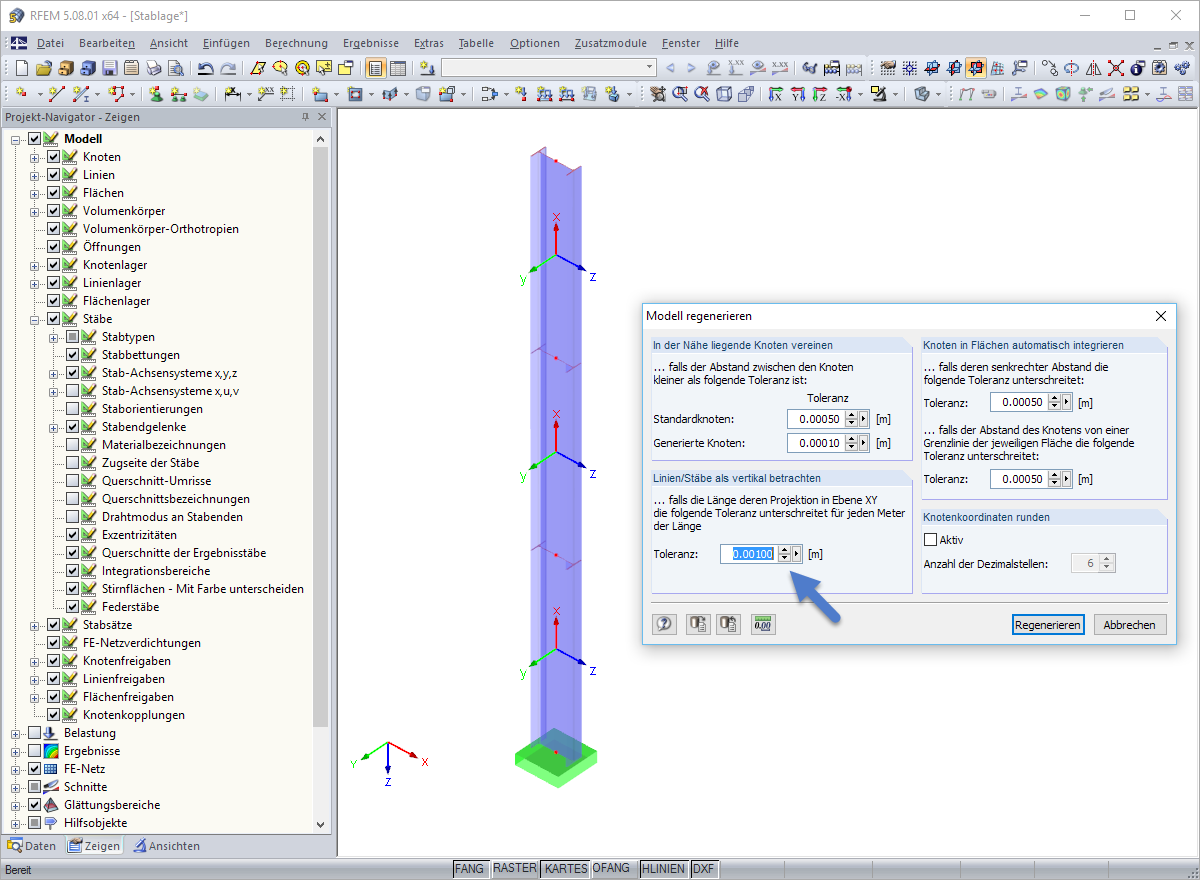Open the load case dropdown in the toolbar
The width and height of the screenshot is (1200, 880).
(x=649, y=68)
